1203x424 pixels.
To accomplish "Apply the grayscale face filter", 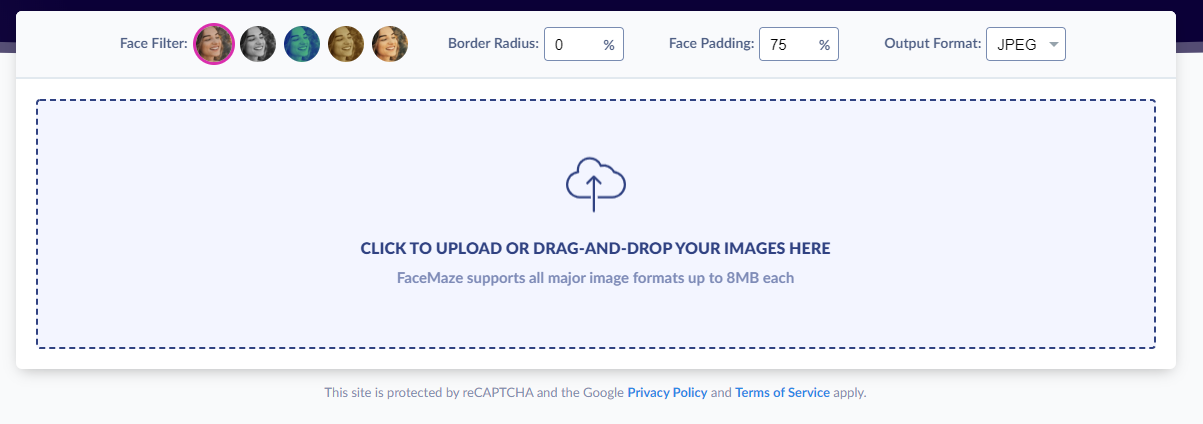I will click(x=258, y=44).
